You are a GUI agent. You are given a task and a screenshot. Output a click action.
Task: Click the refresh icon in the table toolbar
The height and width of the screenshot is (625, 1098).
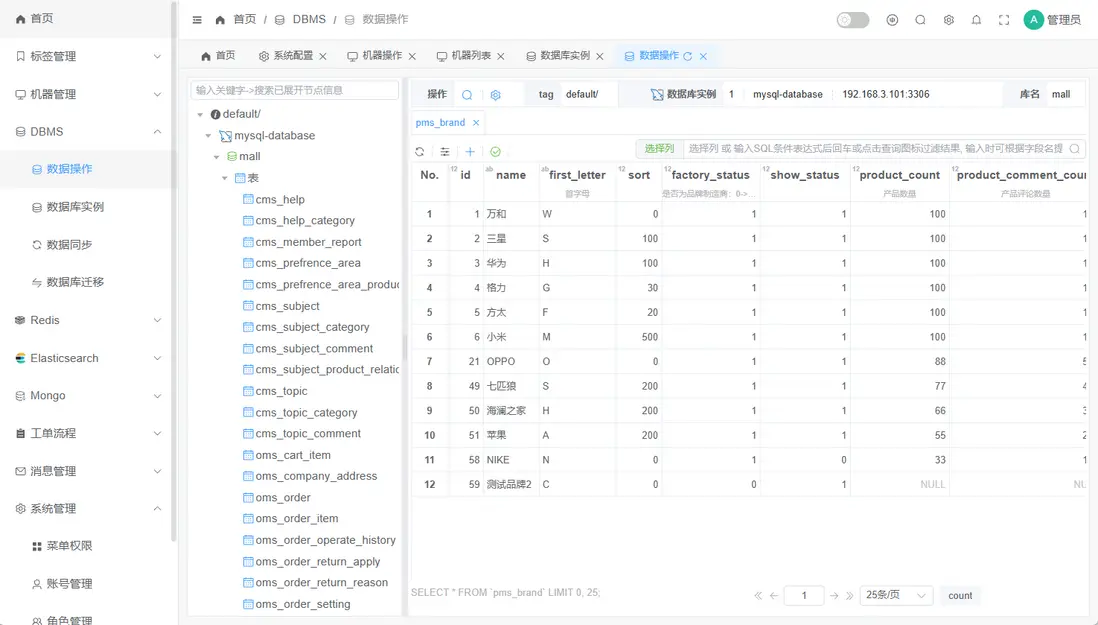(x=420, y=152)
